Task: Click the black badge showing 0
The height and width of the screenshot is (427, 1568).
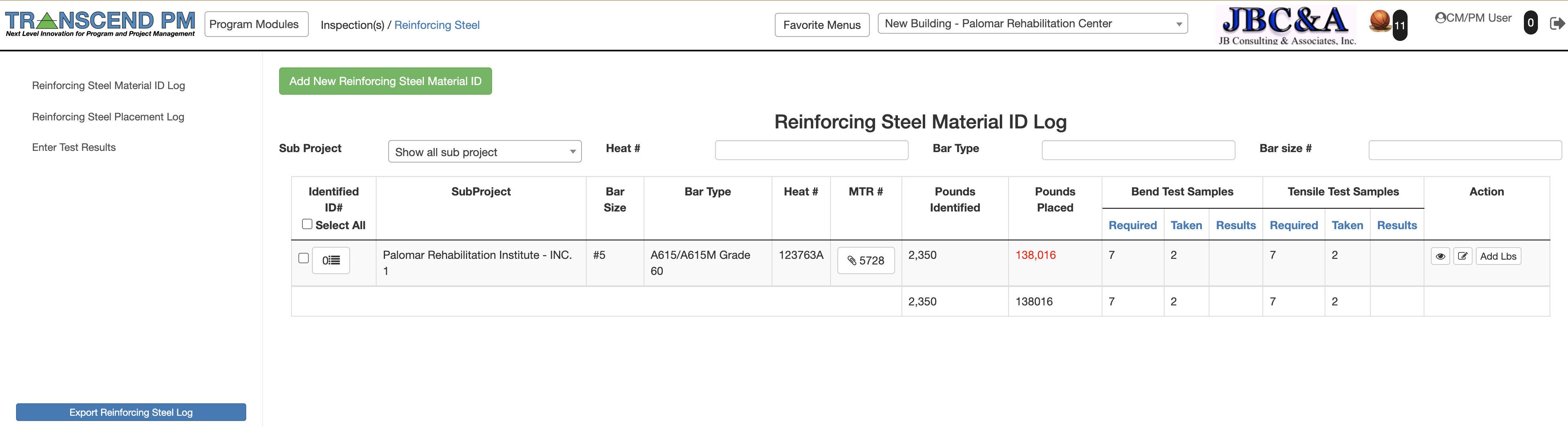Action: tap(1531, 23)
